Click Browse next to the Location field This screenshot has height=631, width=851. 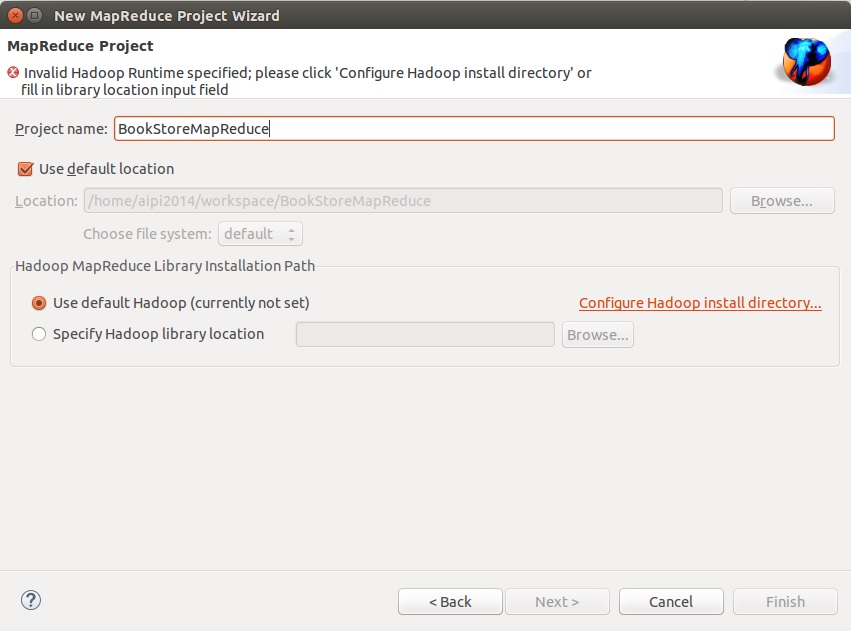coord(782,201)
